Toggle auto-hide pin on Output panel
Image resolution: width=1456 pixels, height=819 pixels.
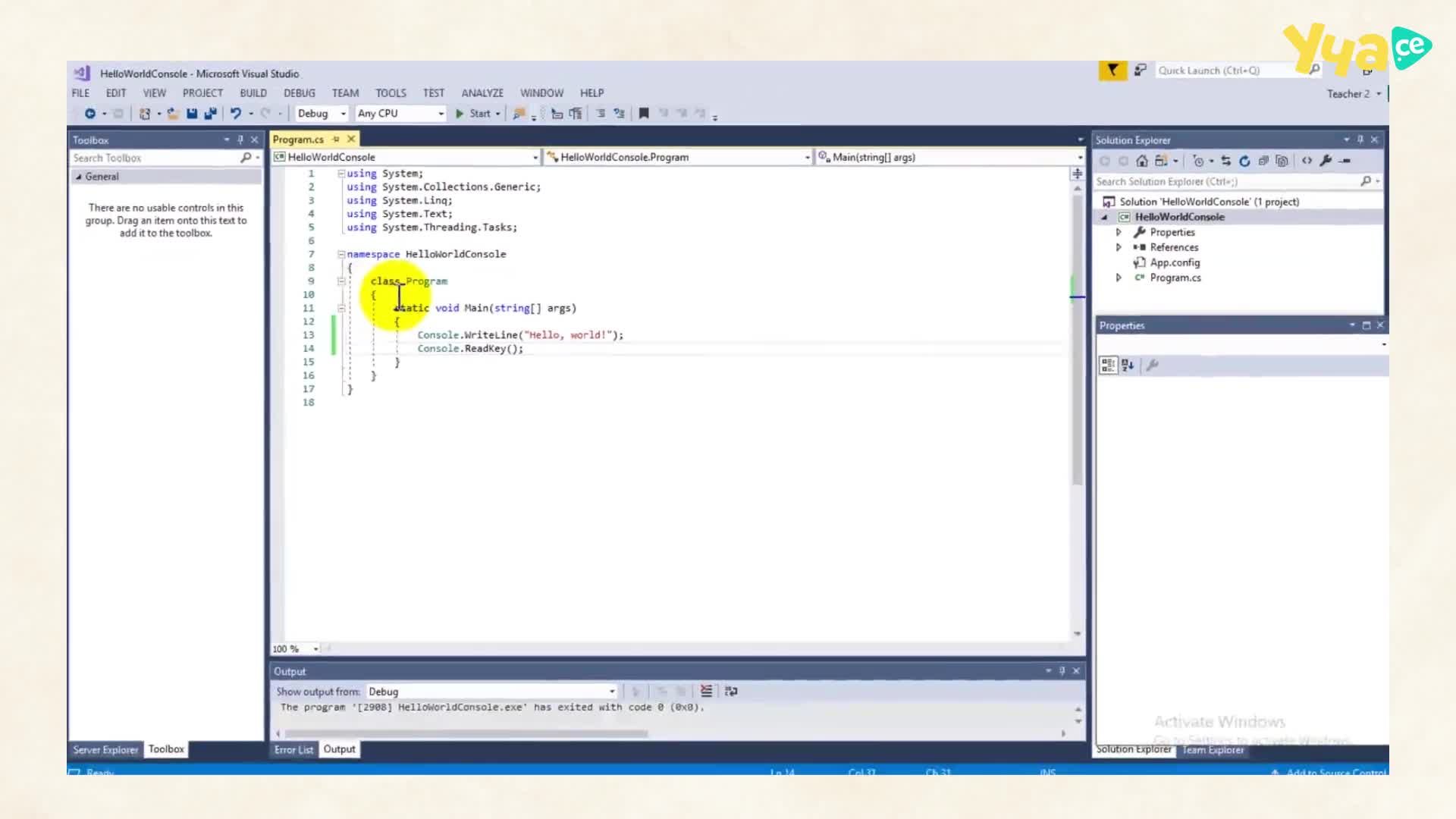click(1062, 671)
